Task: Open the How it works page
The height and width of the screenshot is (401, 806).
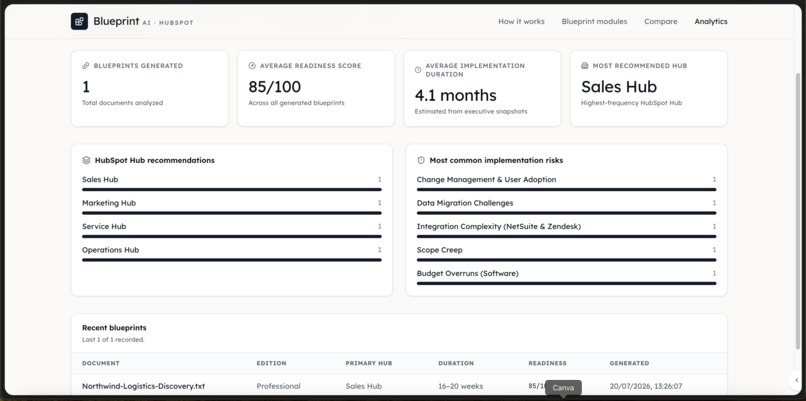Action: pos(521,22)
